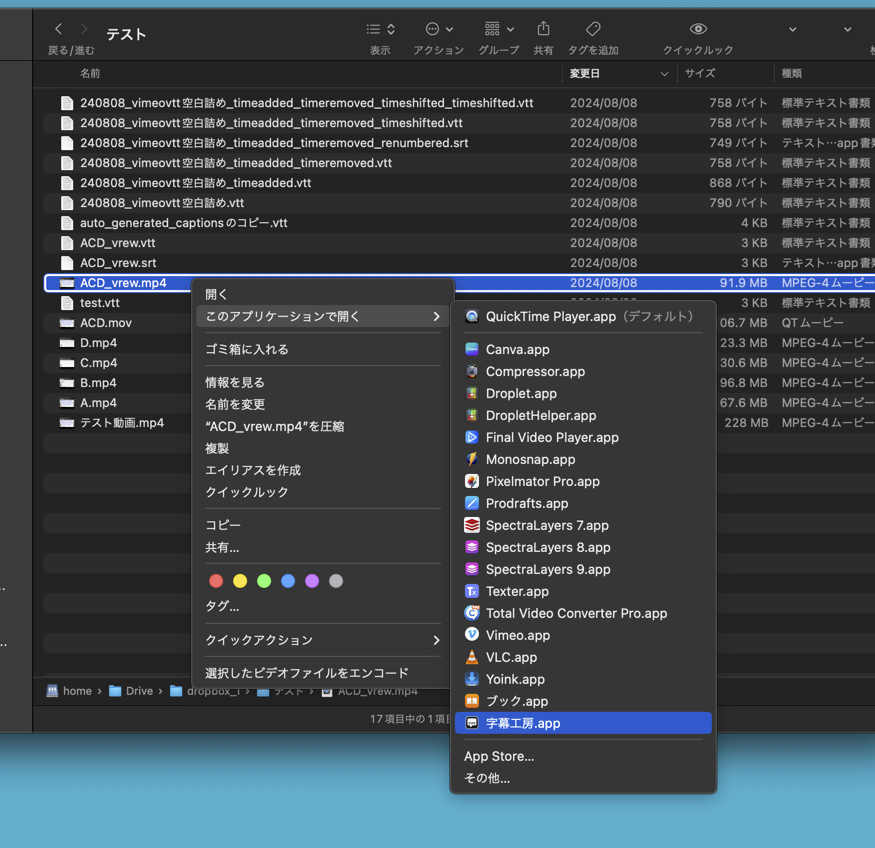Choose Final Video Player.app from submenu

click(x=551, y=437)
